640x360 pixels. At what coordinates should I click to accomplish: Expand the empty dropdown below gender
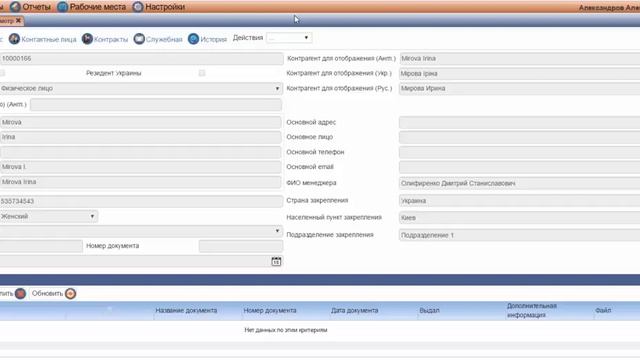pos(141,231)
